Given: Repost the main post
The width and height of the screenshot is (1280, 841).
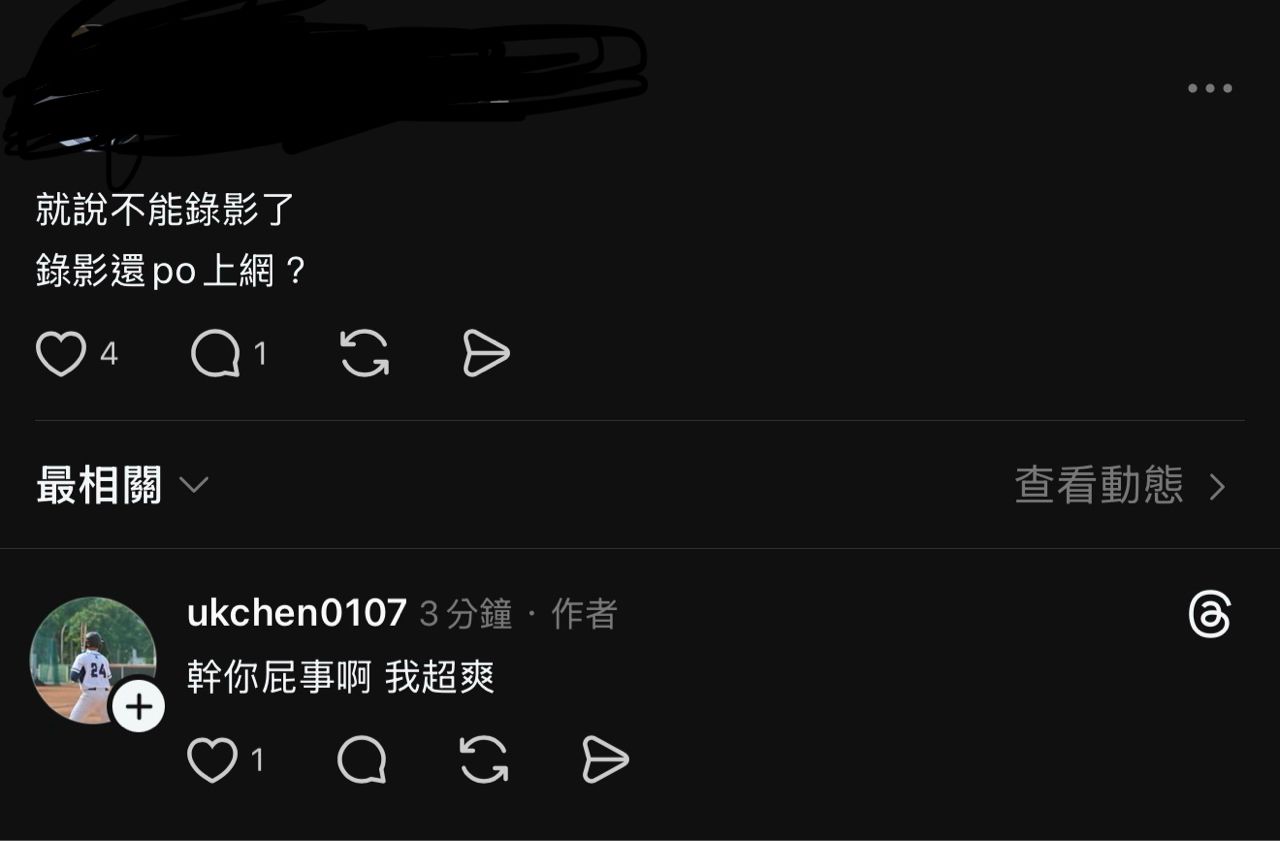Looking at the screenshot, I should coord(365,354).
